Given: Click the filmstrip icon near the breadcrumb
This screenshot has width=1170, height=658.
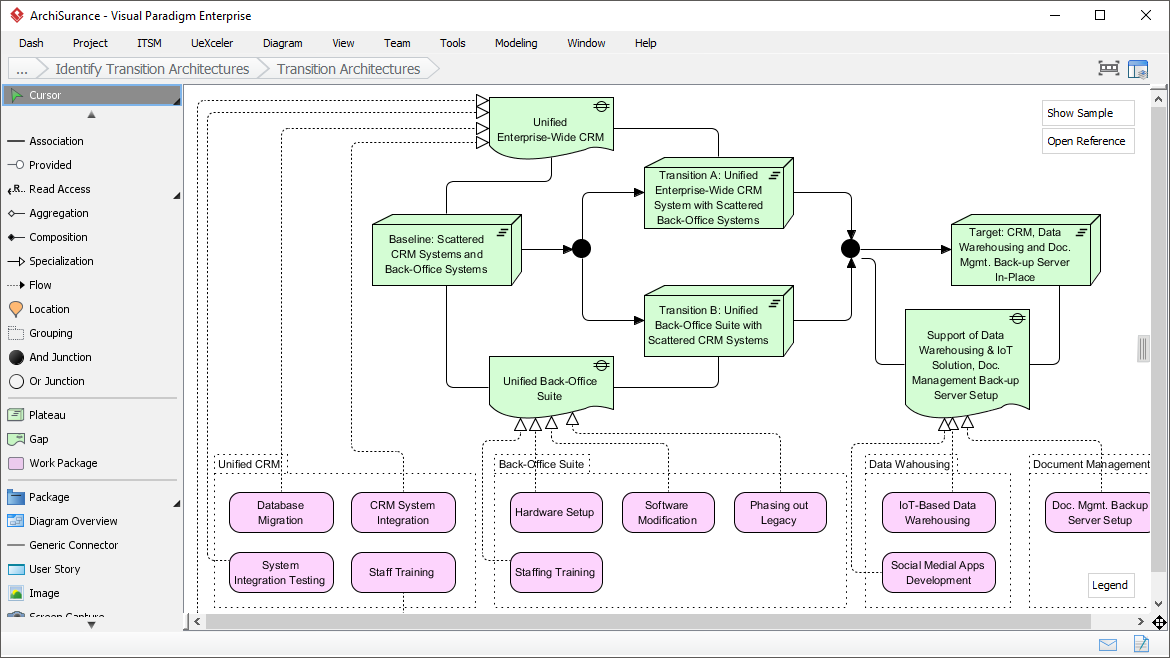Looking at the screenshot, I should click(x=1108, y=68).
